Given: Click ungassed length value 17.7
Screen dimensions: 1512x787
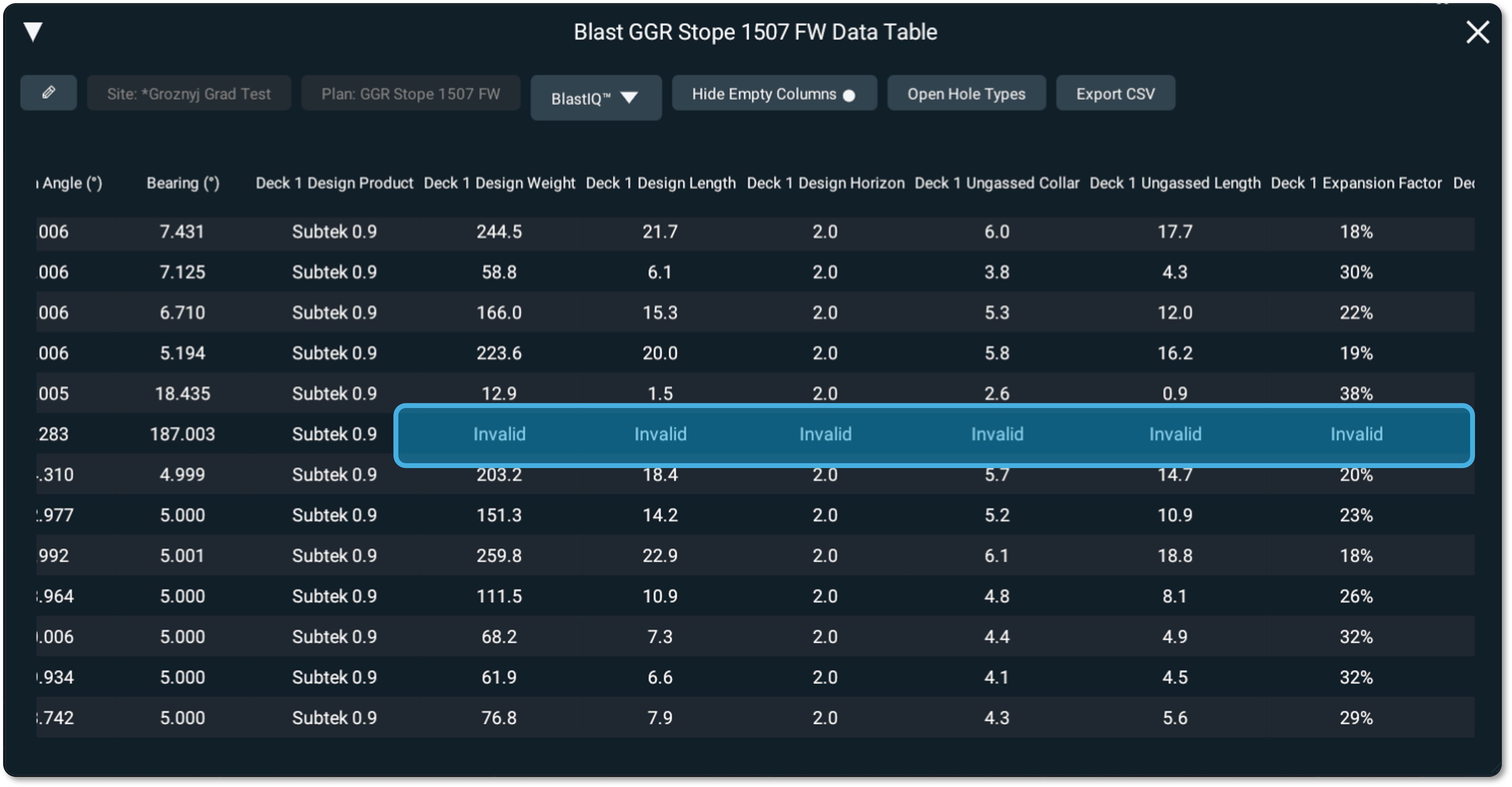Looking at the screenshot, I should click(1175, 231).
